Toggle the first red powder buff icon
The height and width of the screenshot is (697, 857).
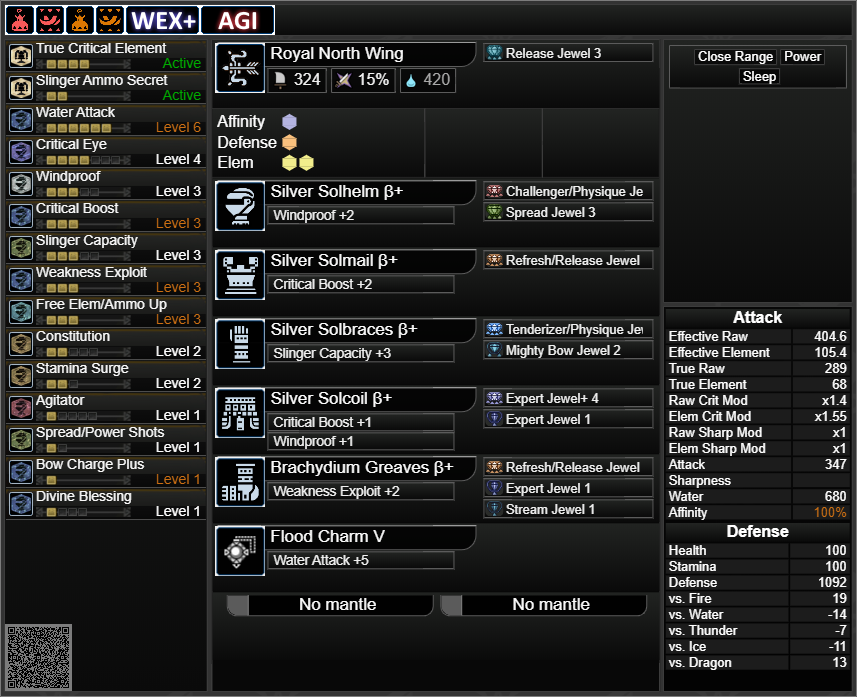coord(20,20)
